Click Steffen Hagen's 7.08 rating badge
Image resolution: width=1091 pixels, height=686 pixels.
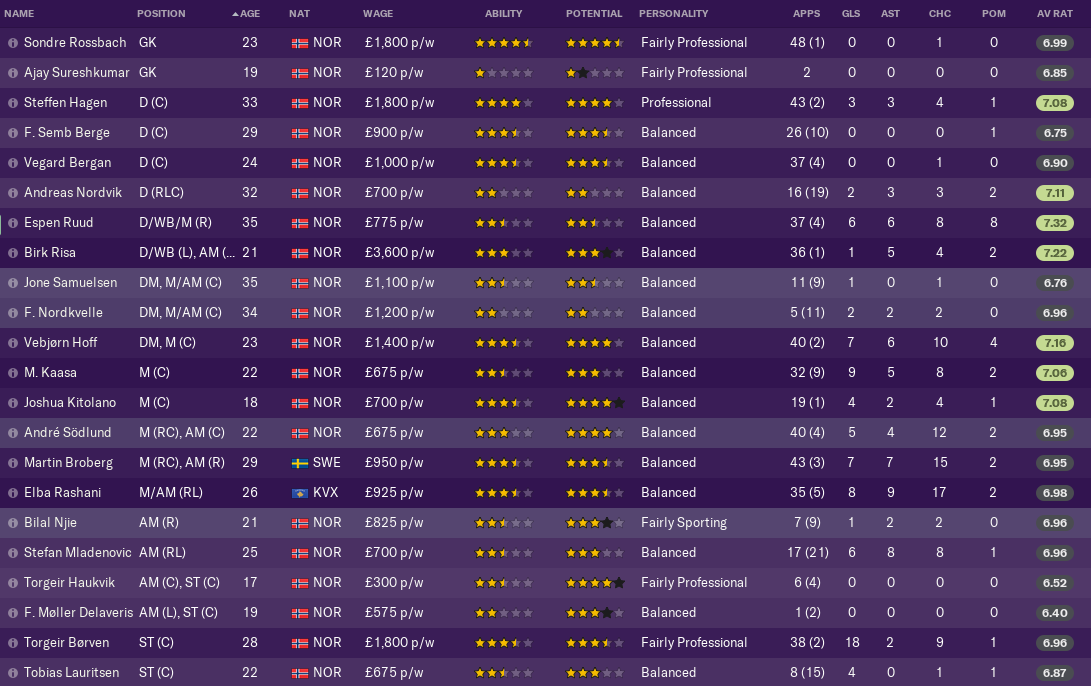pyautogui.click(x=1055, y=103)
